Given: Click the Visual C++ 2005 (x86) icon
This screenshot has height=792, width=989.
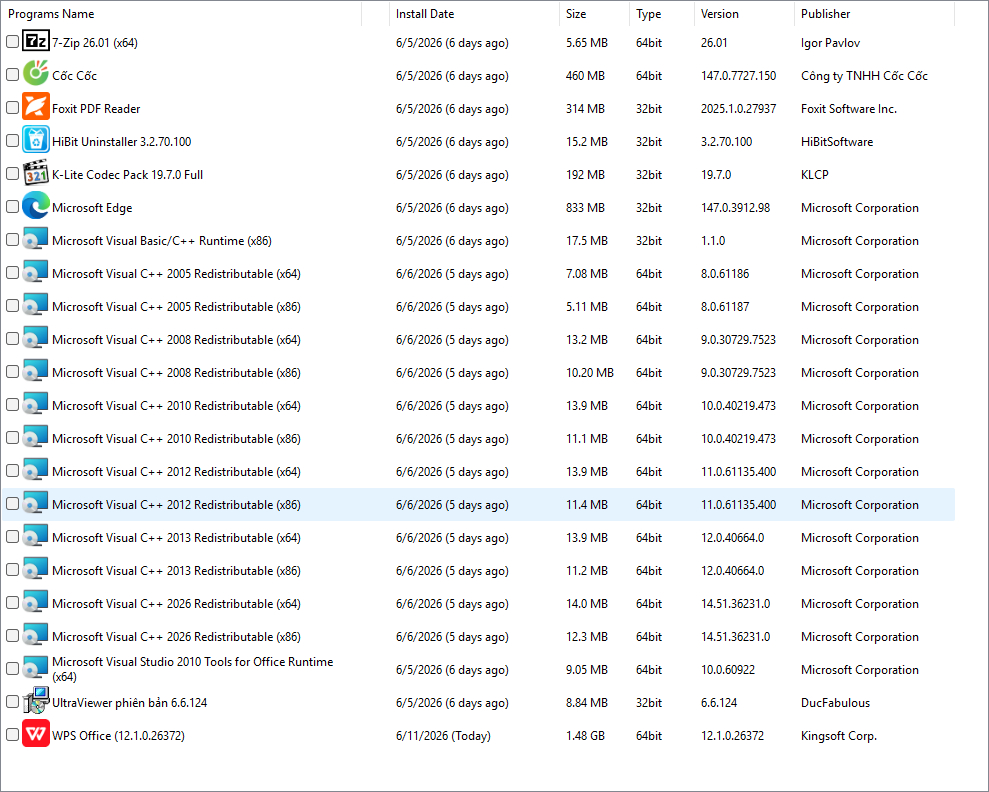Looking at the screenshot, I should click(36, 305).
